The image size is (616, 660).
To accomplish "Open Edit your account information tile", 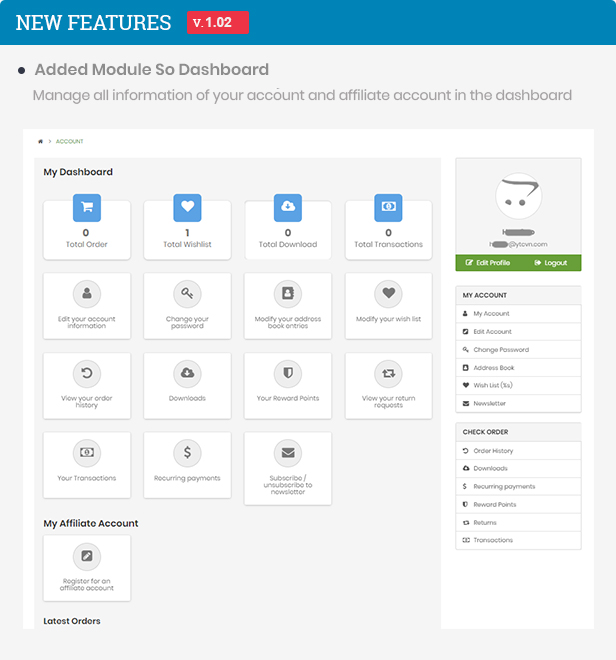I will [87, 303].
